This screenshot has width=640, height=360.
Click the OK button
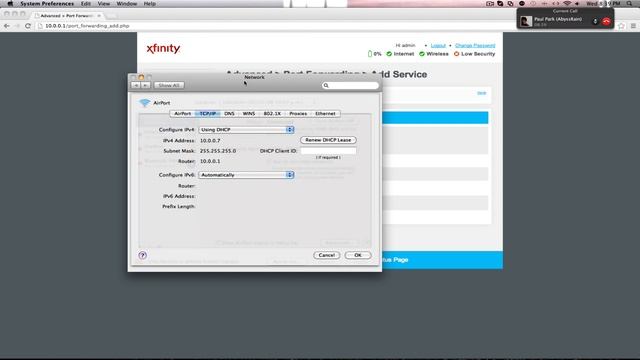(x=358, y=255)
